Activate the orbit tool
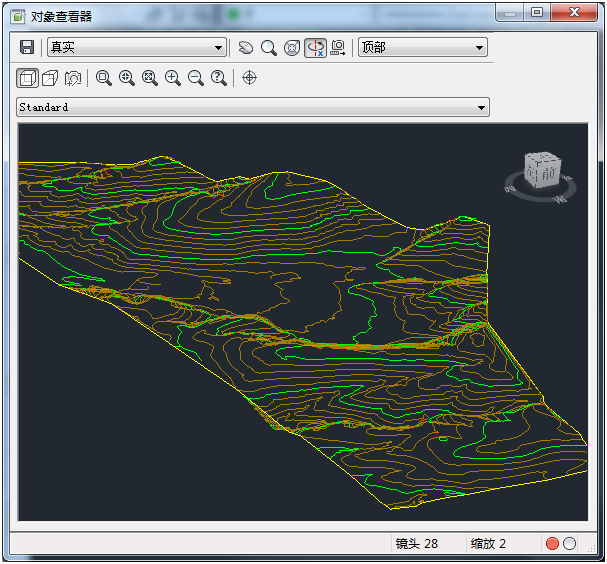The width and height of the screenshot is (607, 564). (291, 48)
